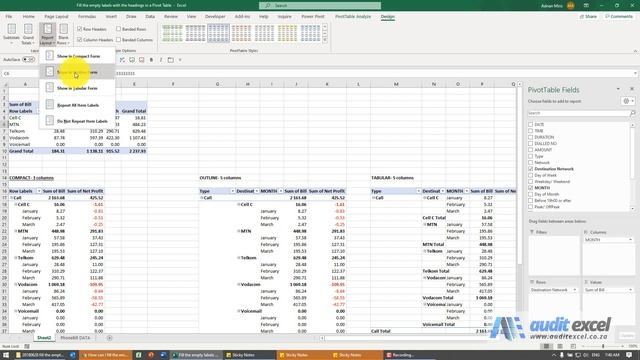Toggle the Row Headers checkbox

coord(80,29)
